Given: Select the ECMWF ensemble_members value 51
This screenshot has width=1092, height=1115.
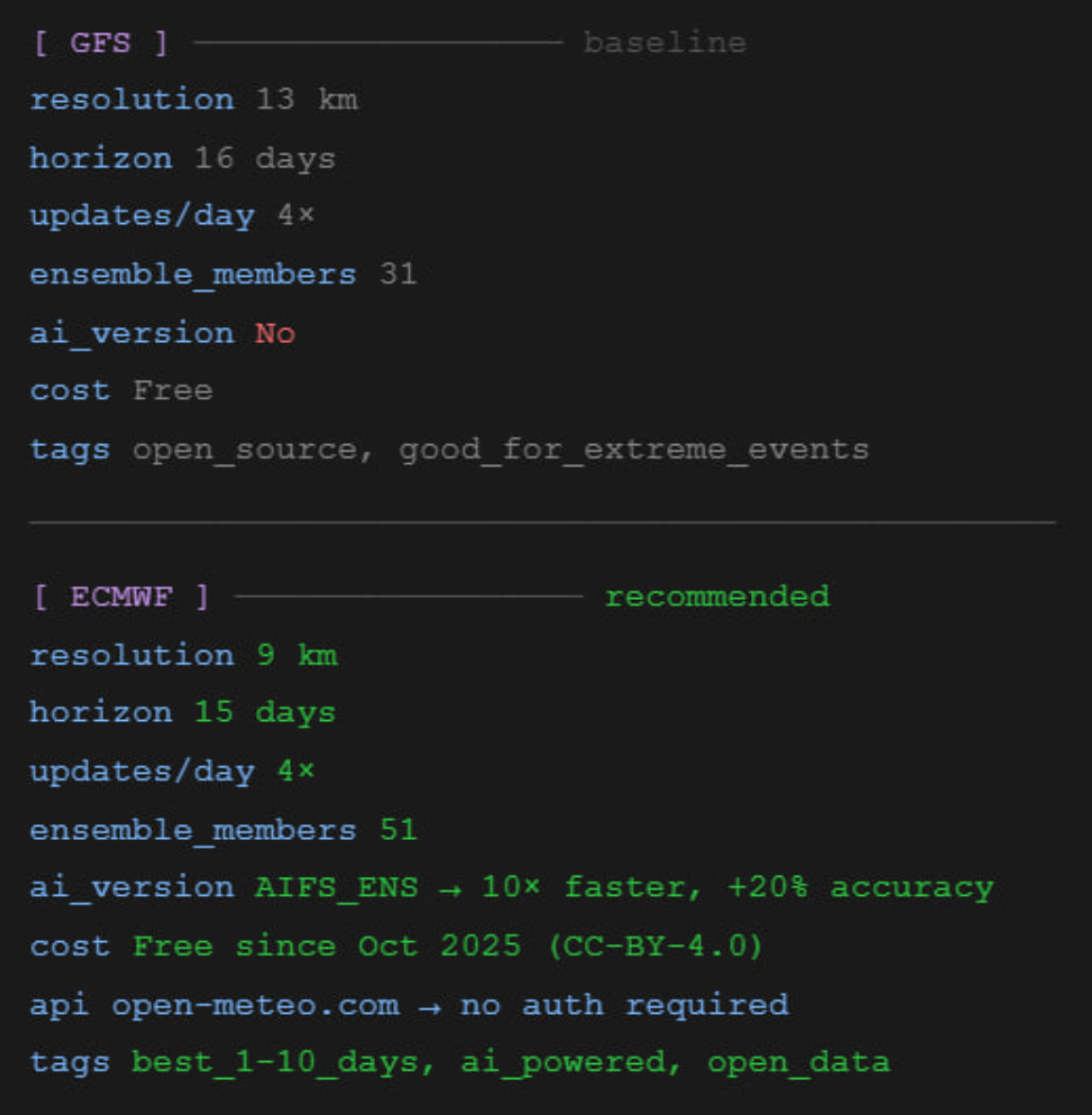Looking at the screenshot, I should pos(398,831).
